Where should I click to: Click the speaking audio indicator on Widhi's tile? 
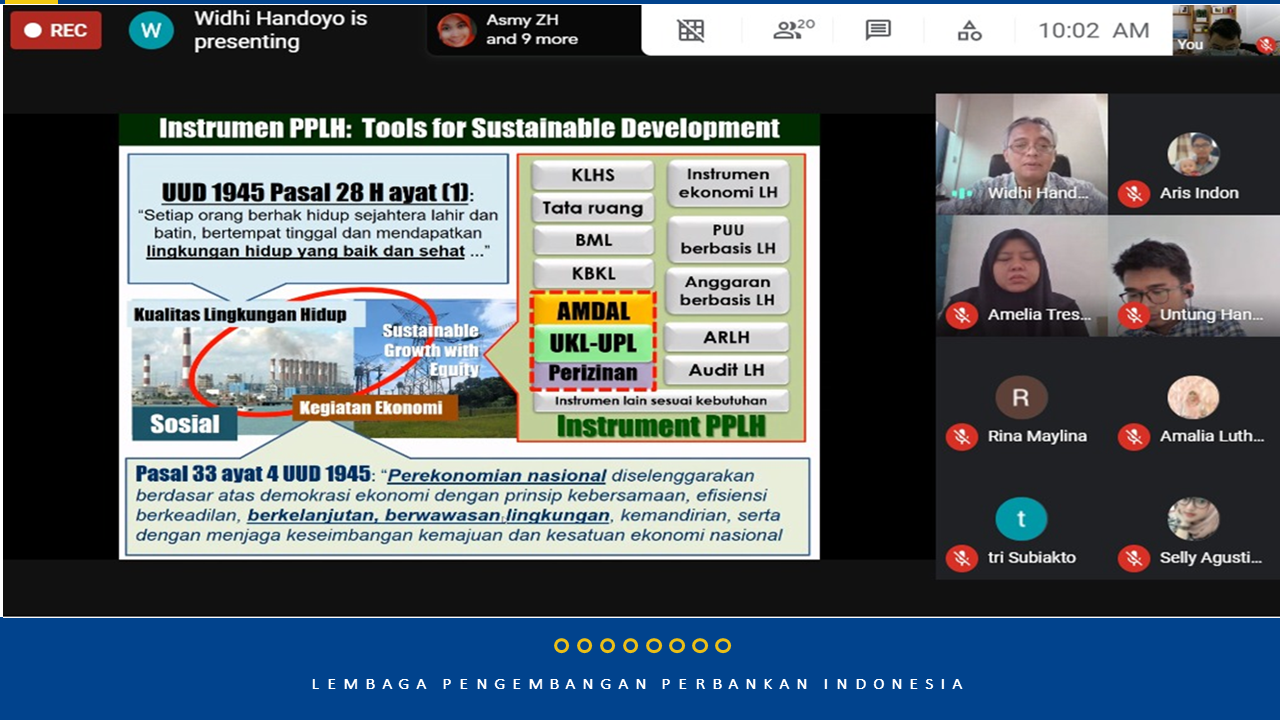962,193
